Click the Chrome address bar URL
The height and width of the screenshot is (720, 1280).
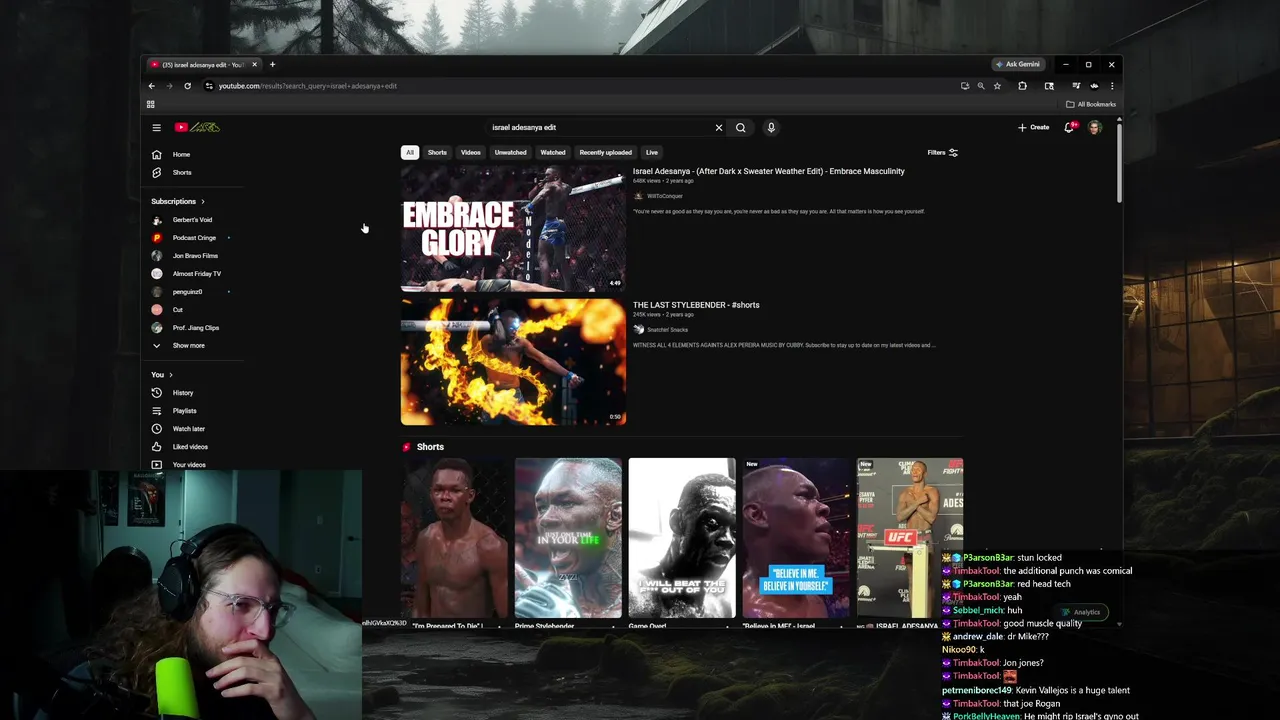click(x=308, y=86)
